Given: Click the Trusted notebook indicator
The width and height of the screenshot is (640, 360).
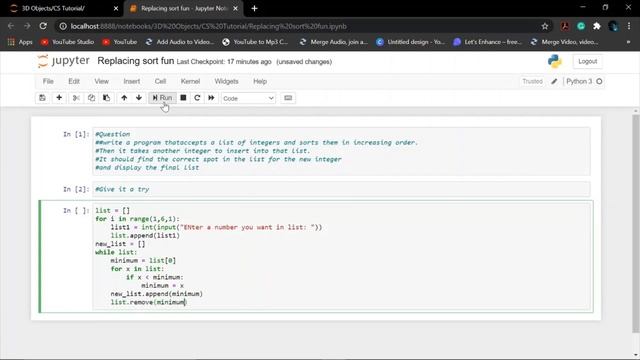Looking at the screenshot, I should pyautogui.click(x=532, y=81).
